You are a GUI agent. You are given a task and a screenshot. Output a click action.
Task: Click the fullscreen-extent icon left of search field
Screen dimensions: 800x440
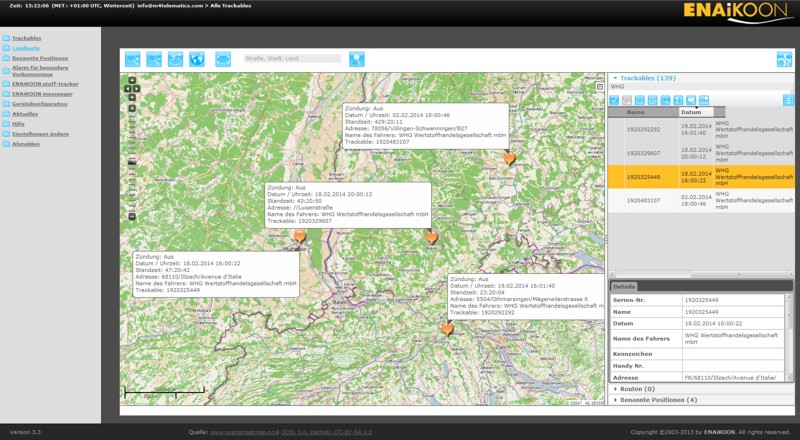click(x=223, y=59)
